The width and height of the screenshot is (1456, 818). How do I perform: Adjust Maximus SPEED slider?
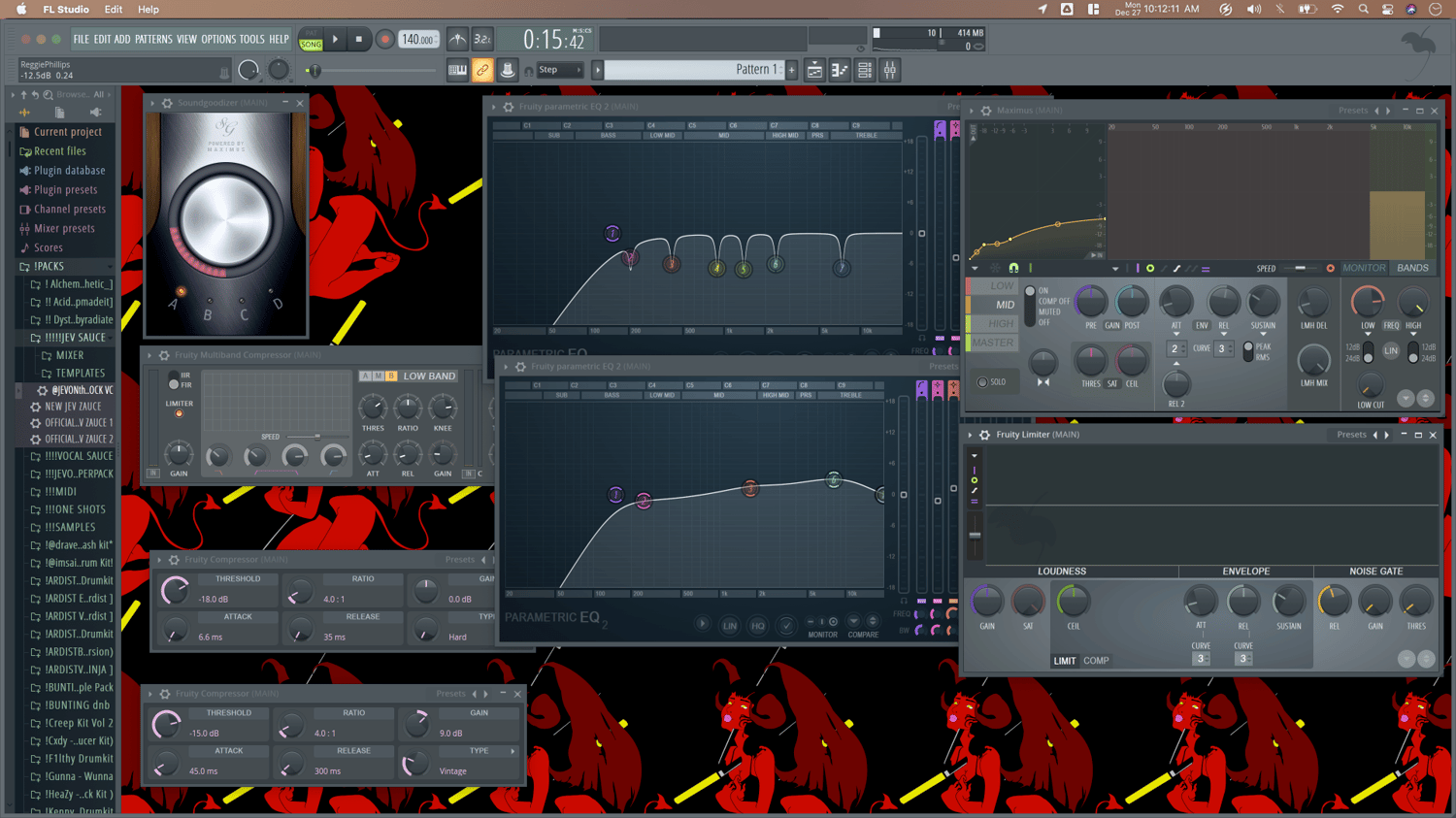pos(1302,268)
